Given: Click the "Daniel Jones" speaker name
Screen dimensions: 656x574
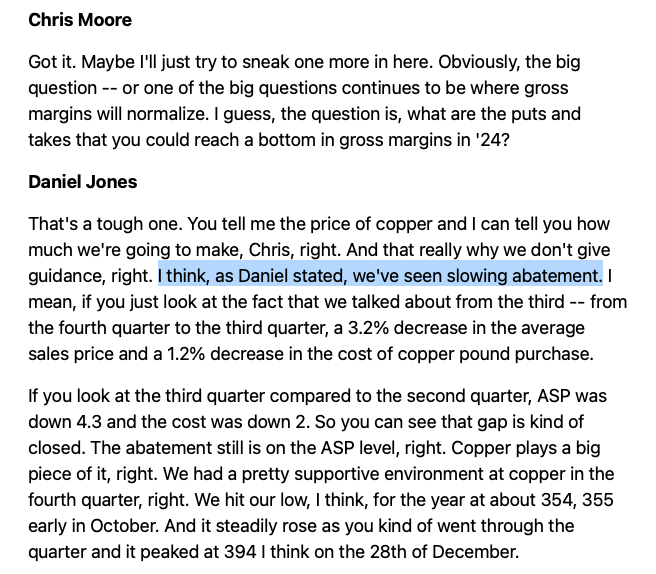Looking at the screenshot, I should [83, 183].
